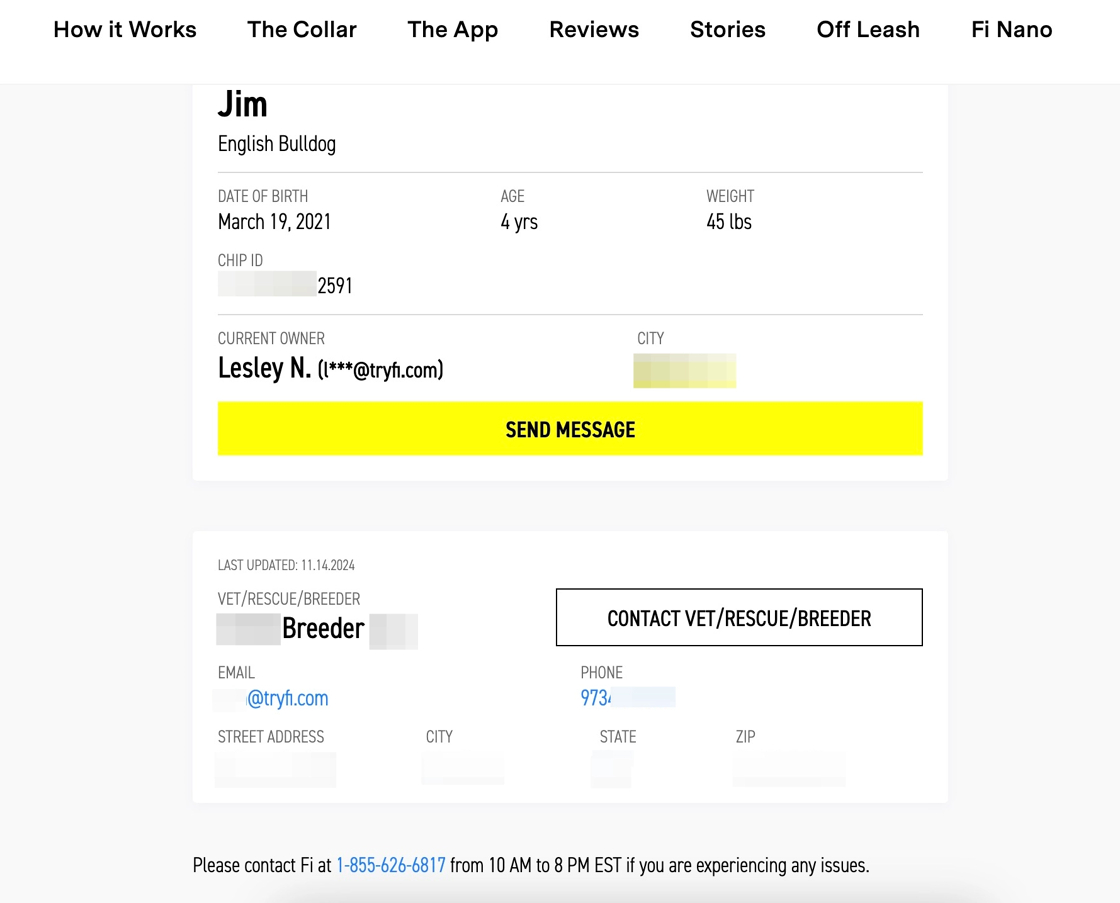Image resolution: width=1120 pixels, height=903 pixels.
Task: Open The App navigation link
Action: (453, 30)
